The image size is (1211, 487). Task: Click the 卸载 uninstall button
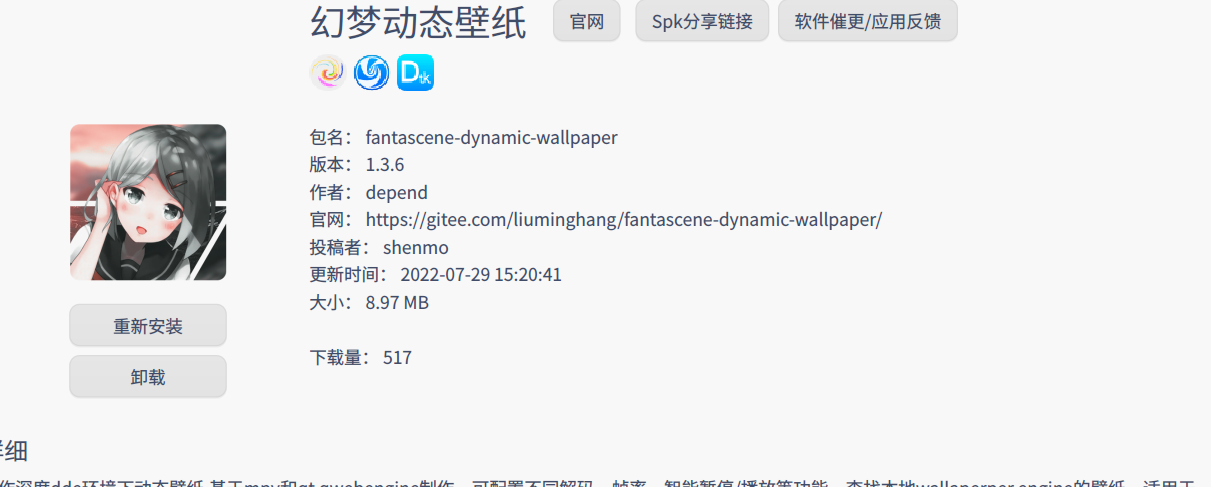[148, 377]
